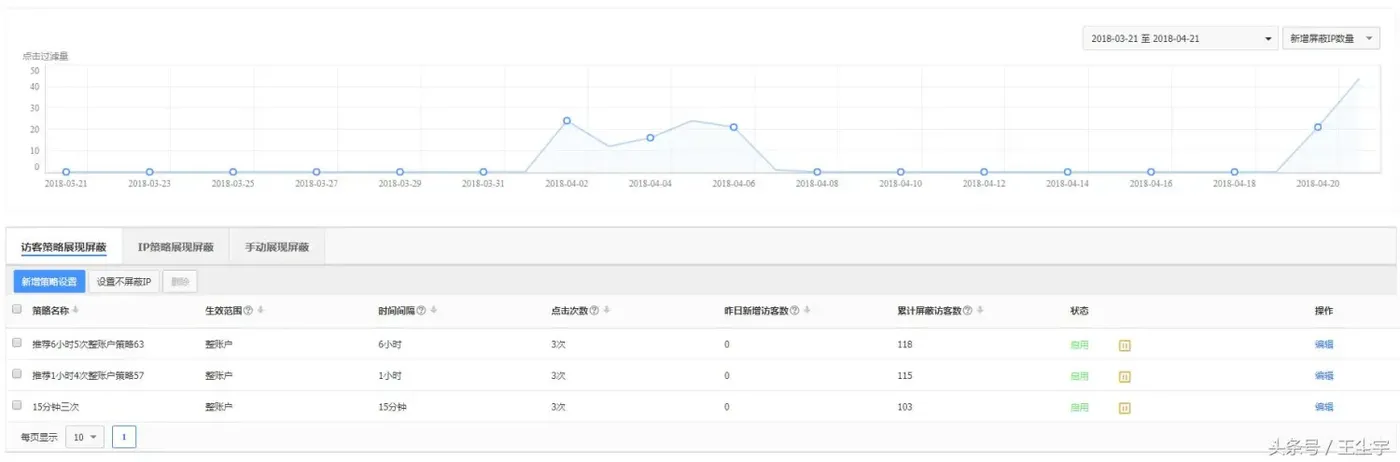Viewport: 1400px width, 462px height.
Task: Open help icon next to 生效范围
Action: coord(248,311)
